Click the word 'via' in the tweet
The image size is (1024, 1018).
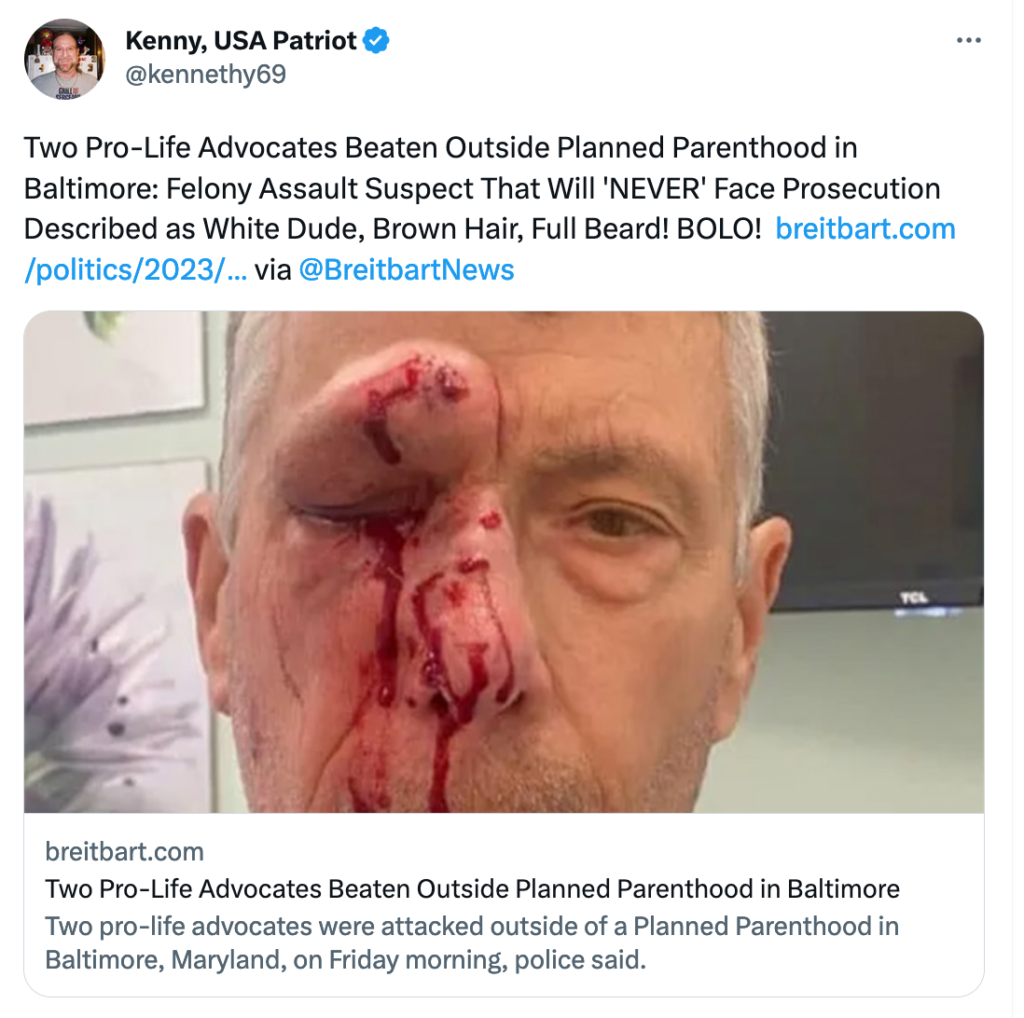click(x=273, y=269)
